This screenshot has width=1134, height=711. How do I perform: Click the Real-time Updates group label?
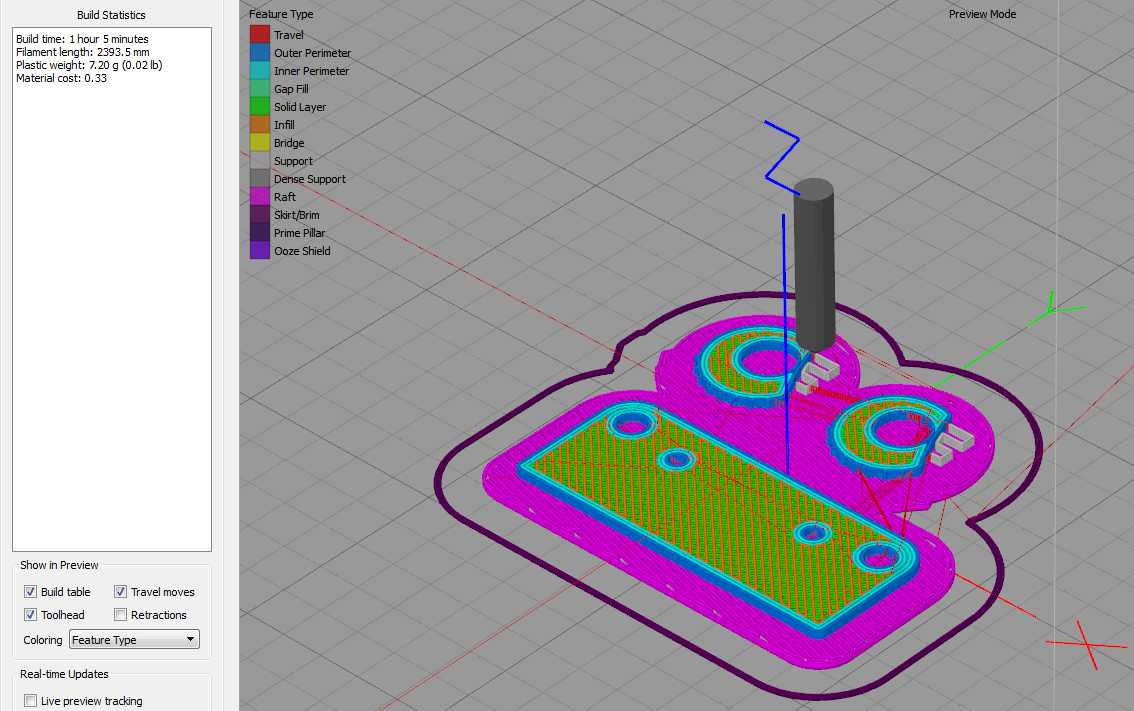coord(64,673)
